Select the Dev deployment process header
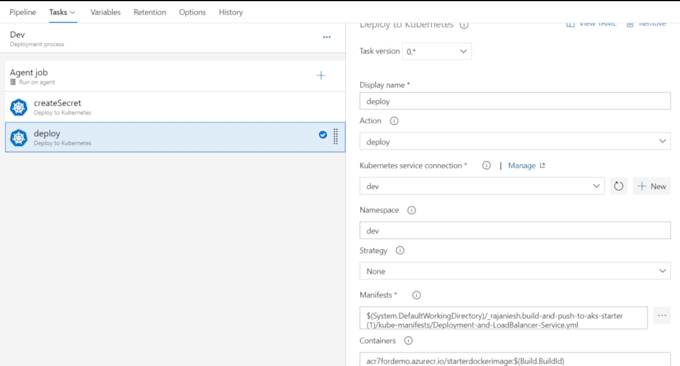680x366 pixels. (173, 38)
